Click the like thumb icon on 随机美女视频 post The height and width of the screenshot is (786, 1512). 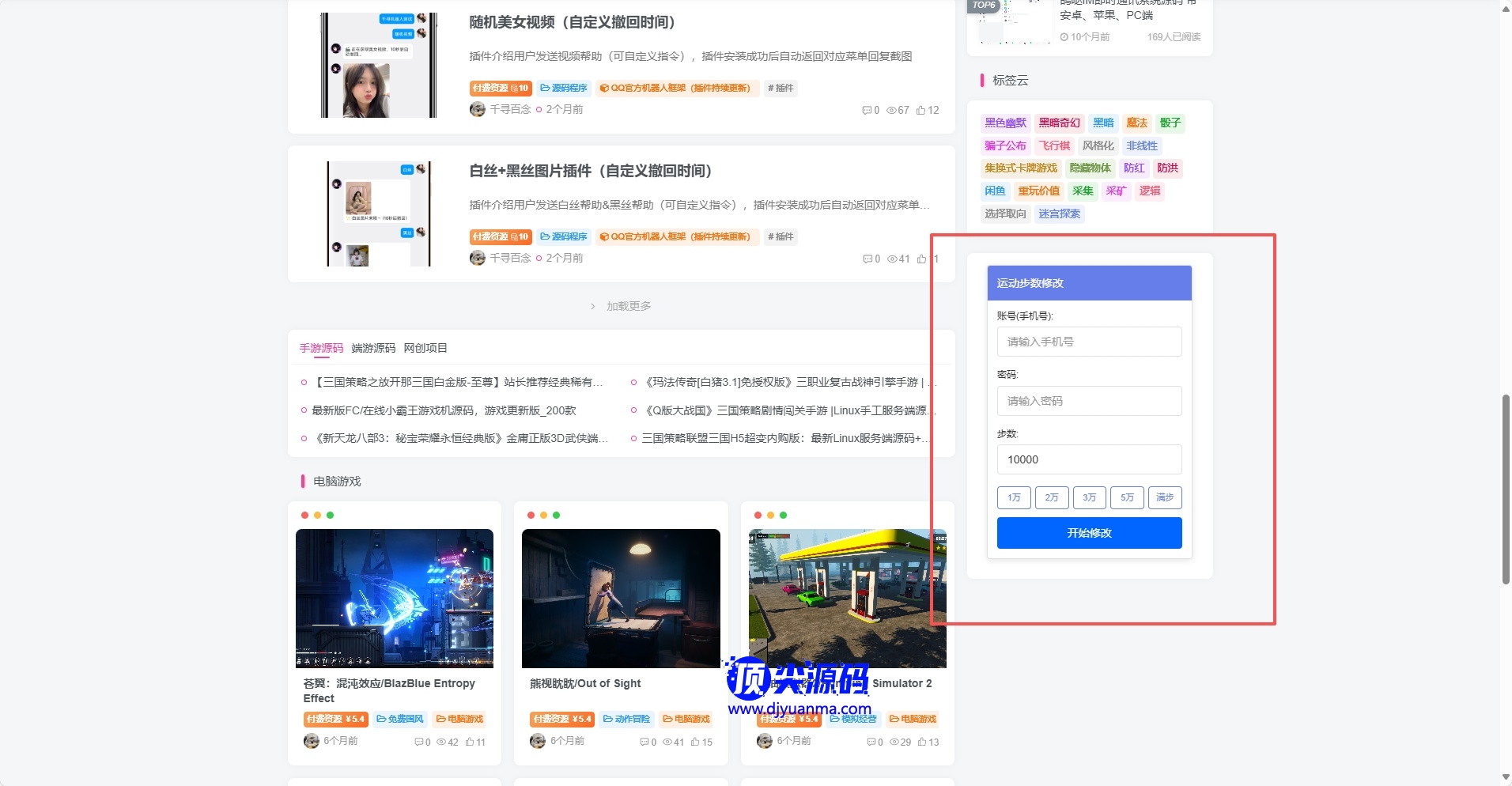click(920, 111)
